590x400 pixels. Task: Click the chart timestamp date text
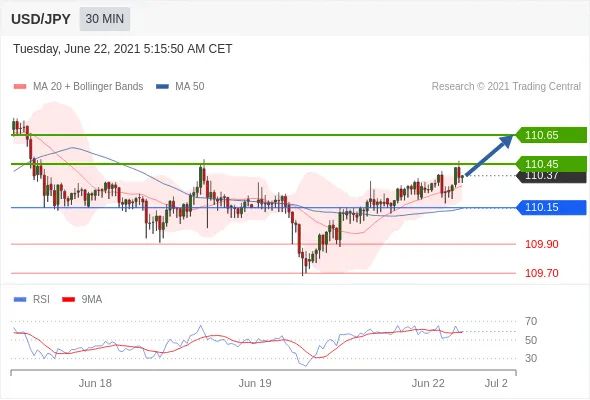(122, 49)
